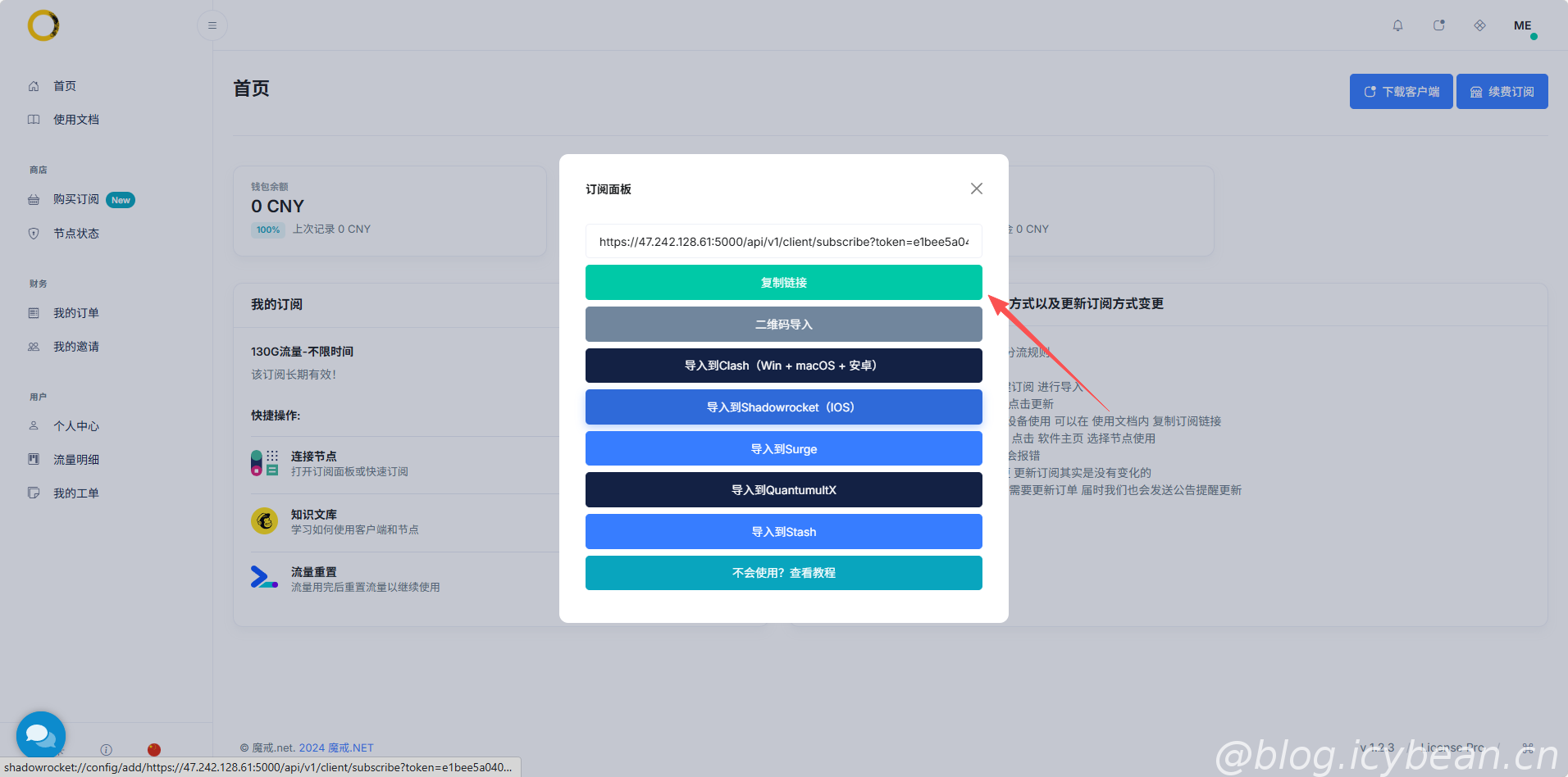
Task: Import subscription to Stash
Action: tap(783, 532)
